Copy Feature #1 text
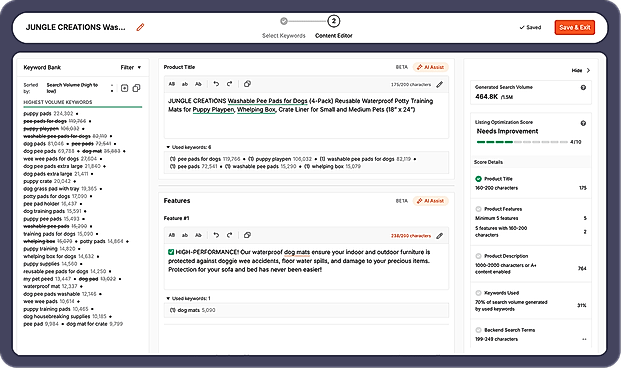The width and height of the screenshot is (621, 368). 247,235
